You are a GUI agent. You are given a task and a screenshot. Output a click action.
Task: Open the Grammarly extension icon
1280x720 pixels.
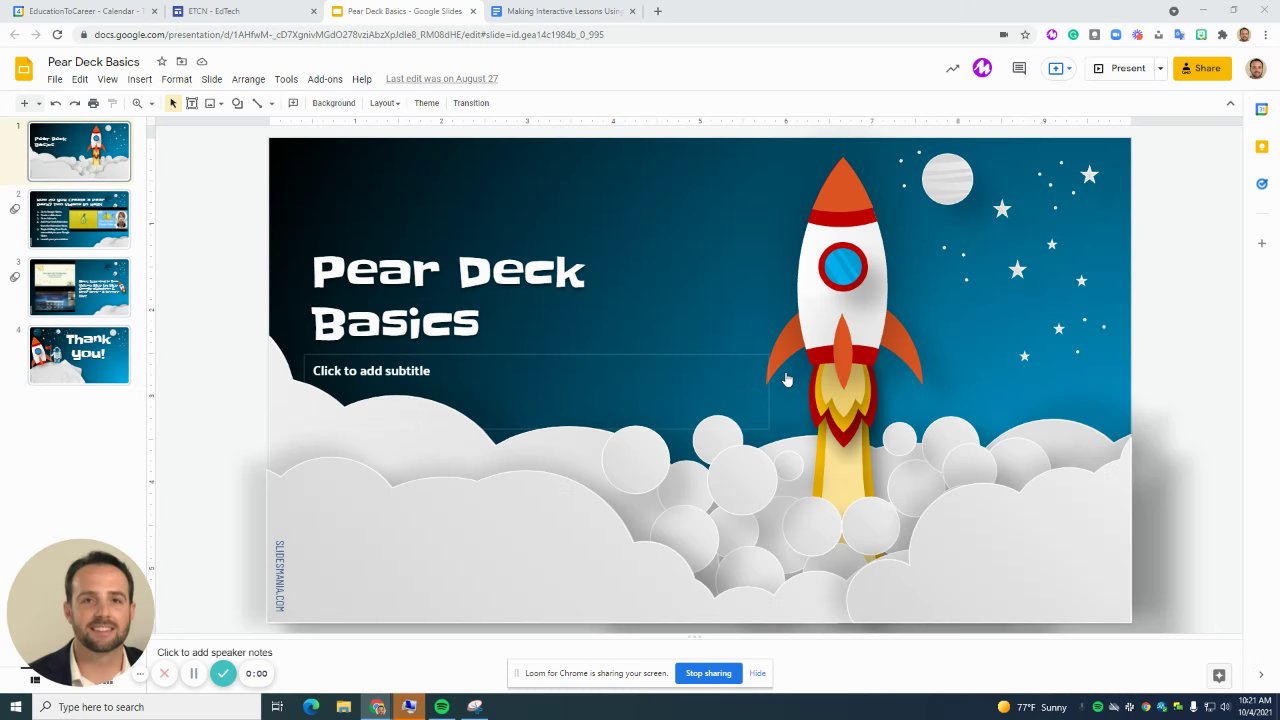point(1073,35)
